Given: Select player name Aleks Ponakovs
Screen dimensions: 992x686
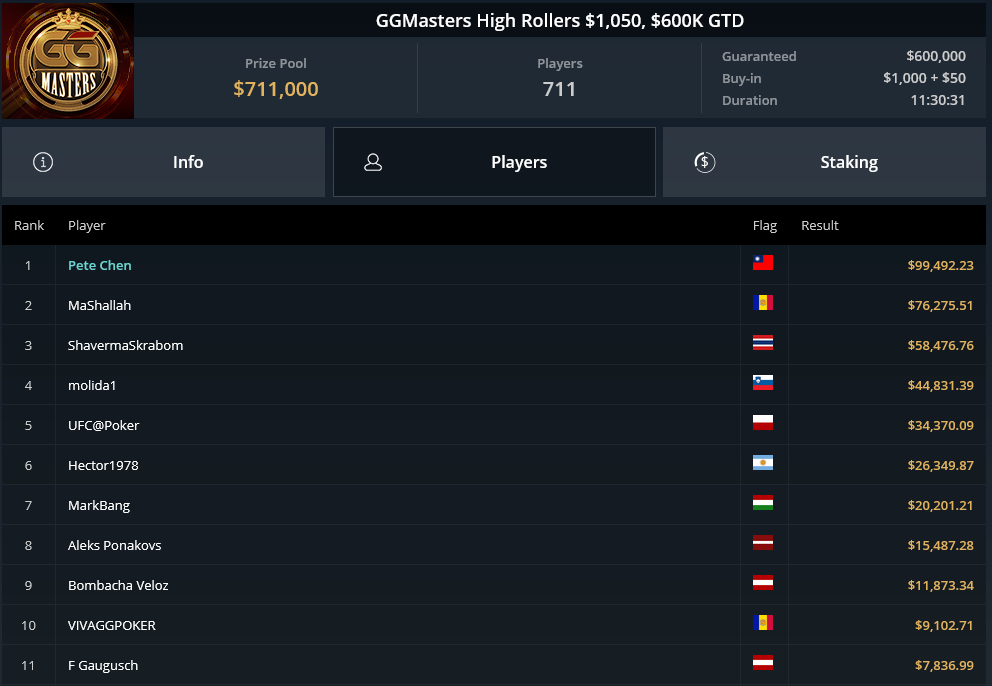Looking at the screenshot, I should click(115, 545).
